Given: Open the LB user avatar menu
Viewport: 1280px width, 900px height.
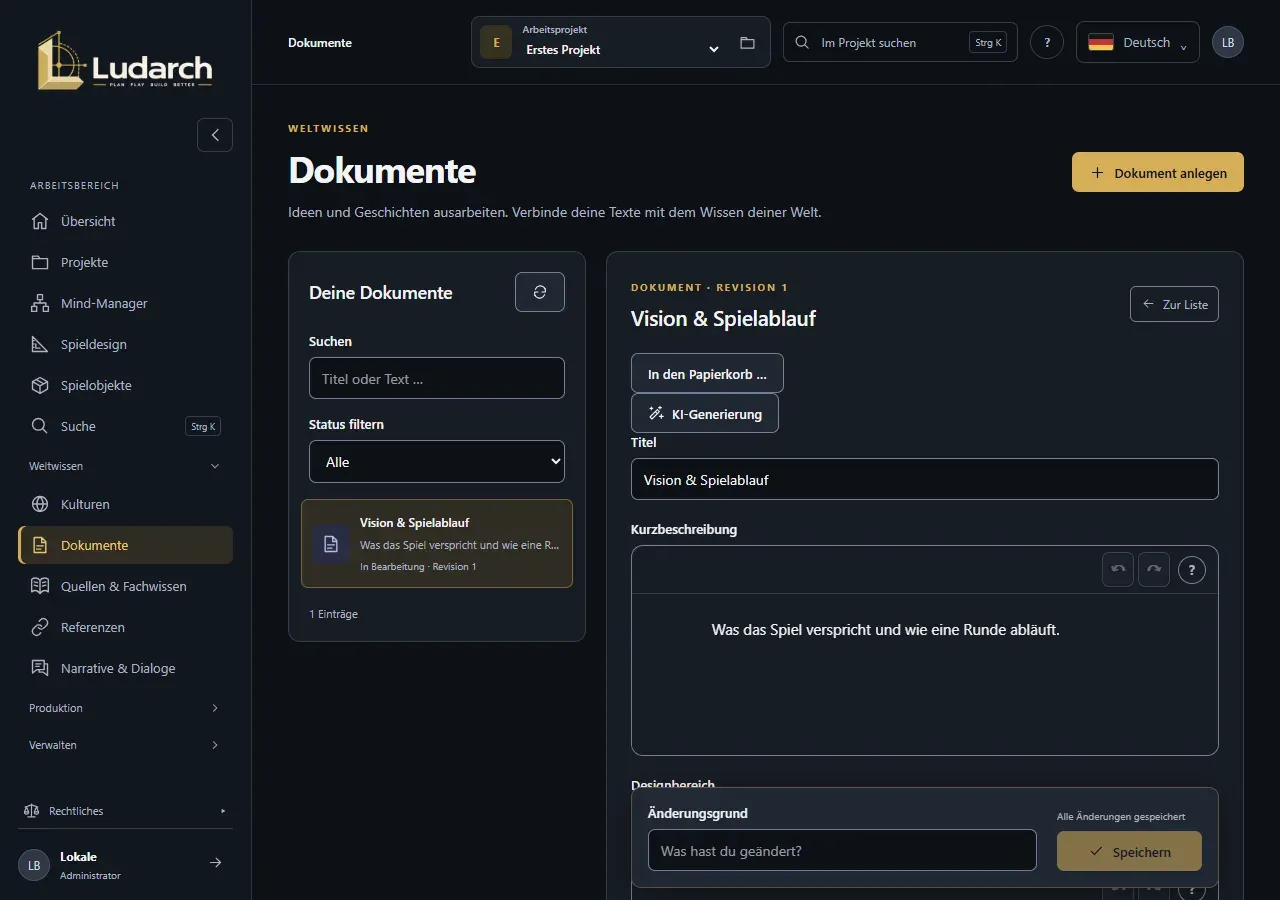Looking at the screenshot, I should pos(1228,42).
